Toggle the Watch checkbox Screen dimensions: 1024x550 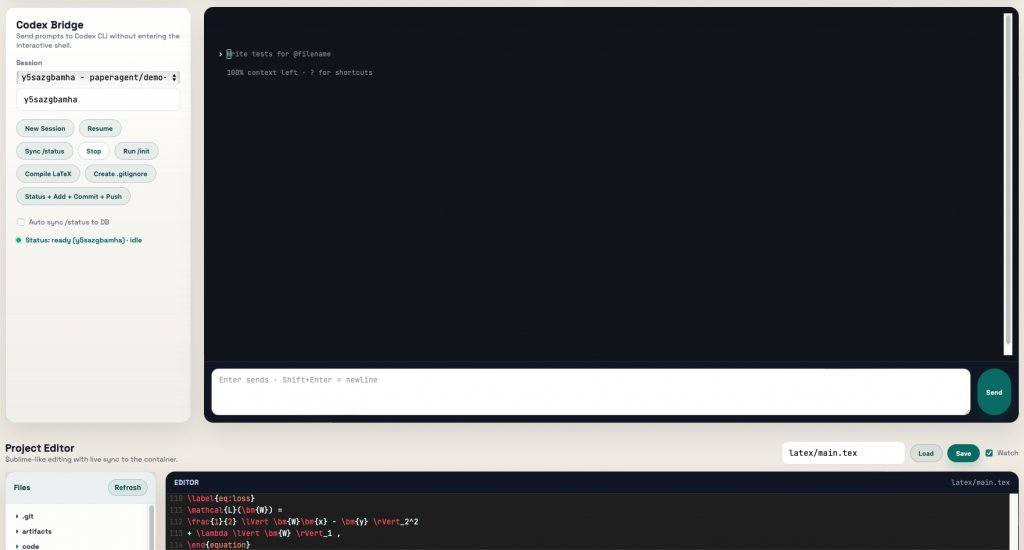989,453
